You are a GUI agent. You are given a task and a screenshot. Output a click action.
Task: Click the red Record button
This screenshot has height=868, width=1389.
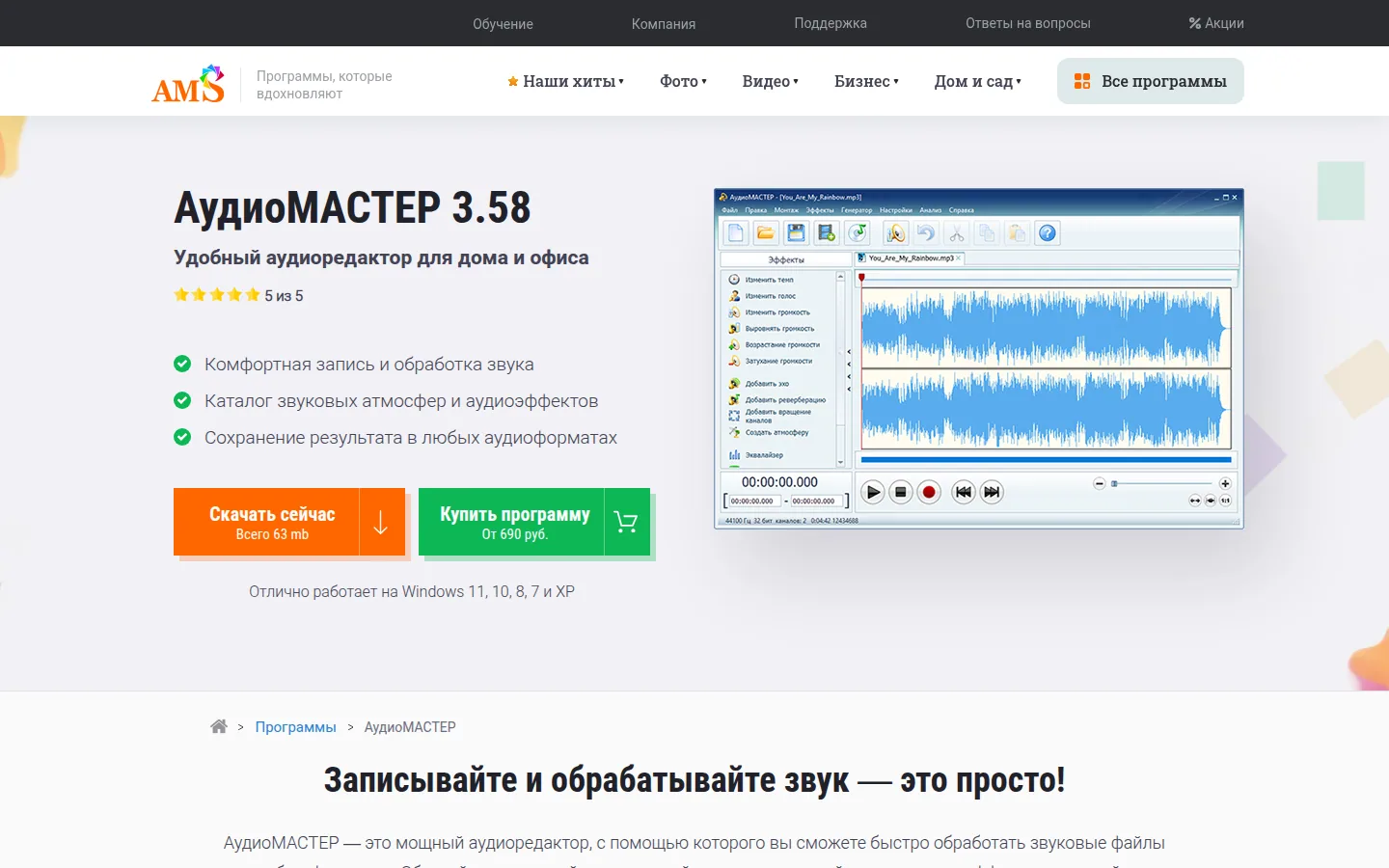[x=929, y=492]
